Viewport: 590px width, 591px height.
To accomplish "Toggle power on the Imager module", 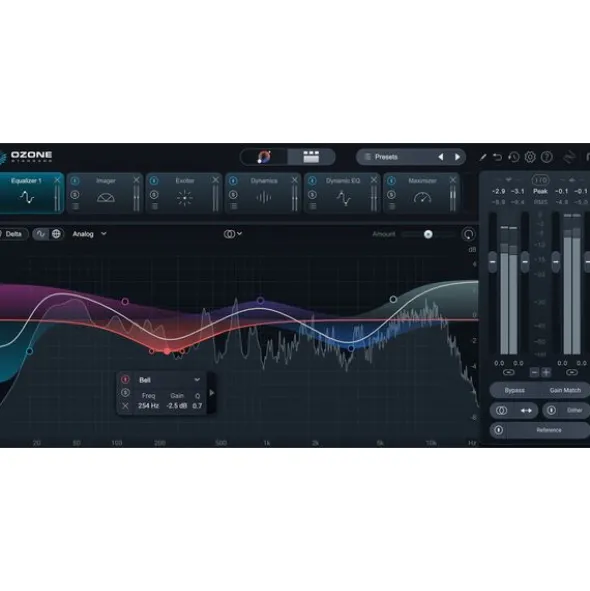I will (75, 181).
